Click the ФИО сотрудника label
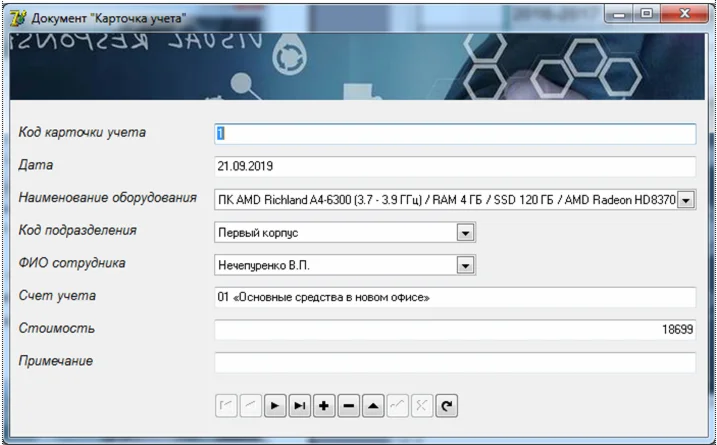This screenshot has width=717, height=445. click(x=72, y=263)
